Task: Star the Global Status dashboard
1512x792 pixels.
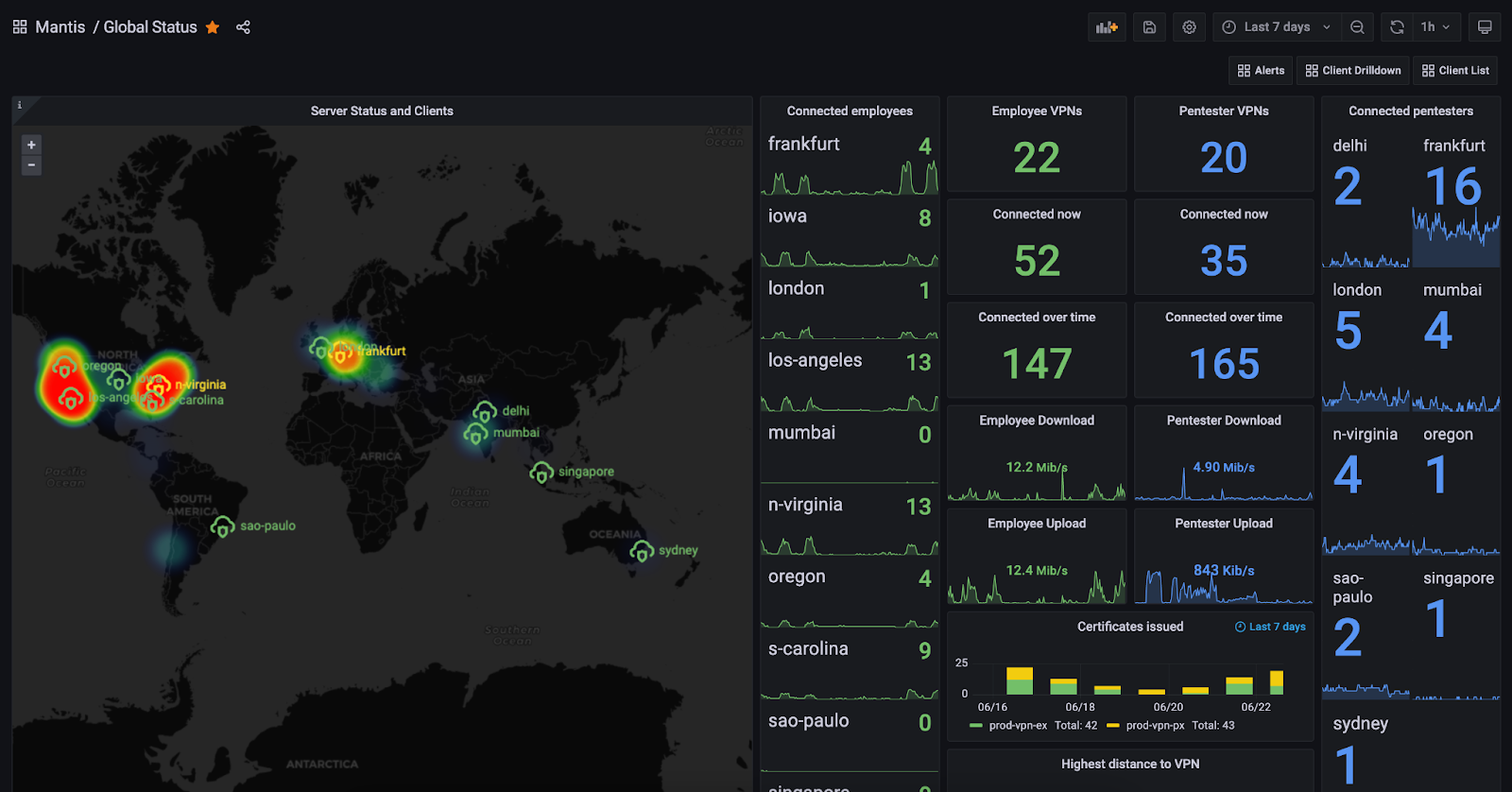Action: coord(213,27)
